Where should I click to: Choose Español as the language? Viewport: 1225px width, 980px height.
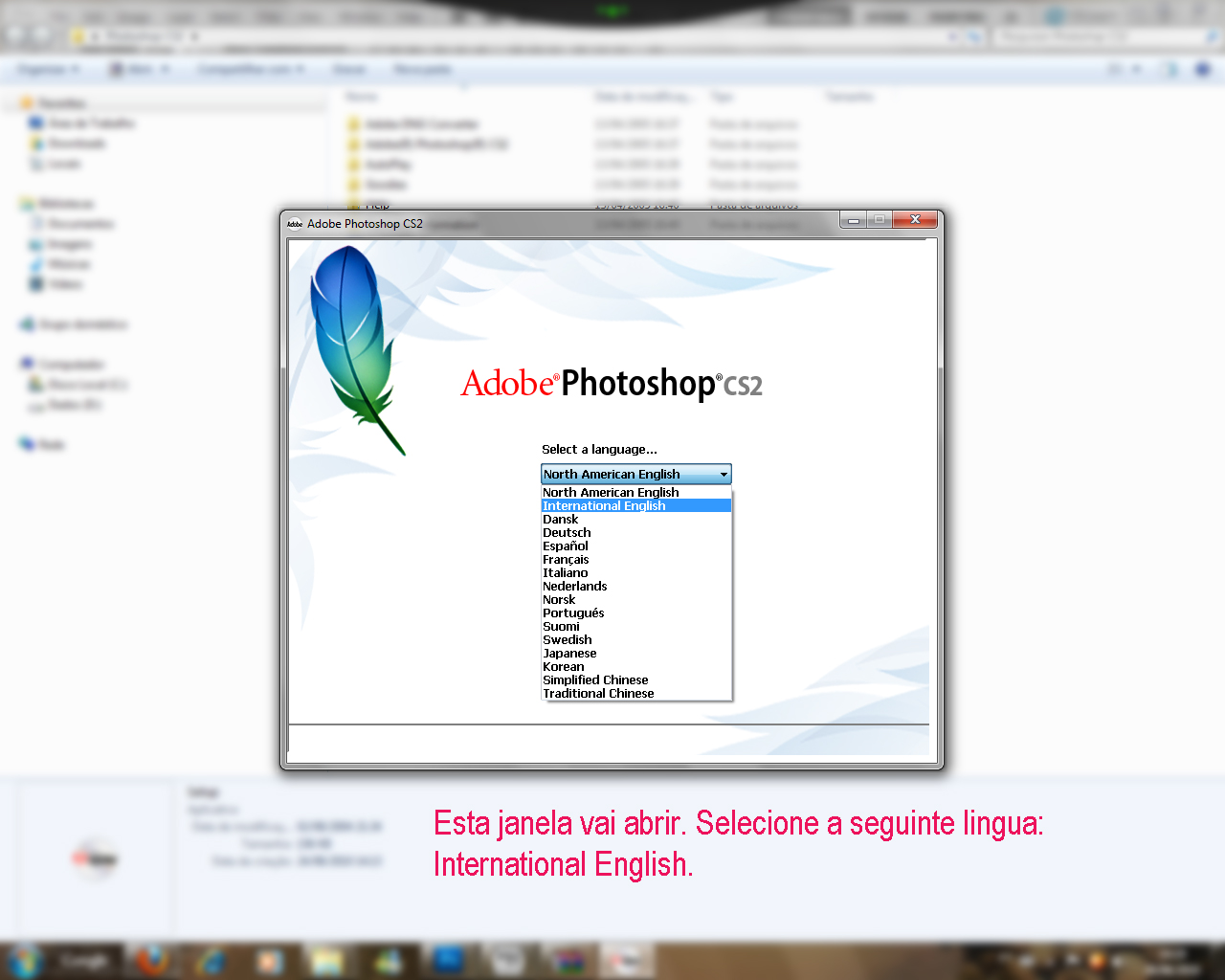(x=636, y=546)
